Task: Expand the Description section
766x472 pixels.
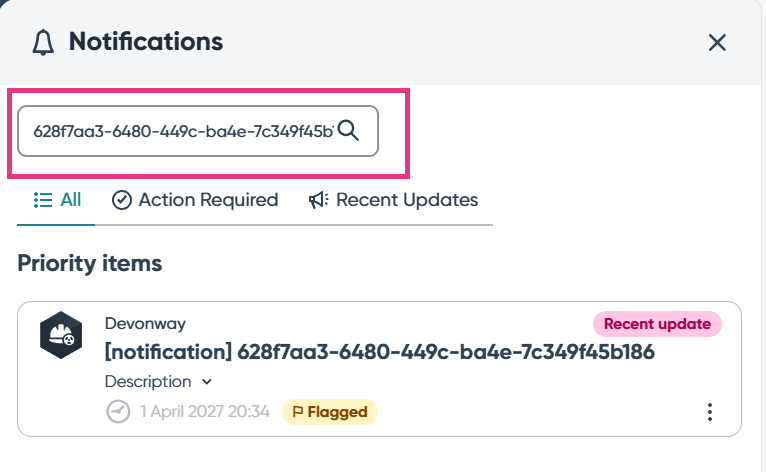Action: tap(148, 381)
